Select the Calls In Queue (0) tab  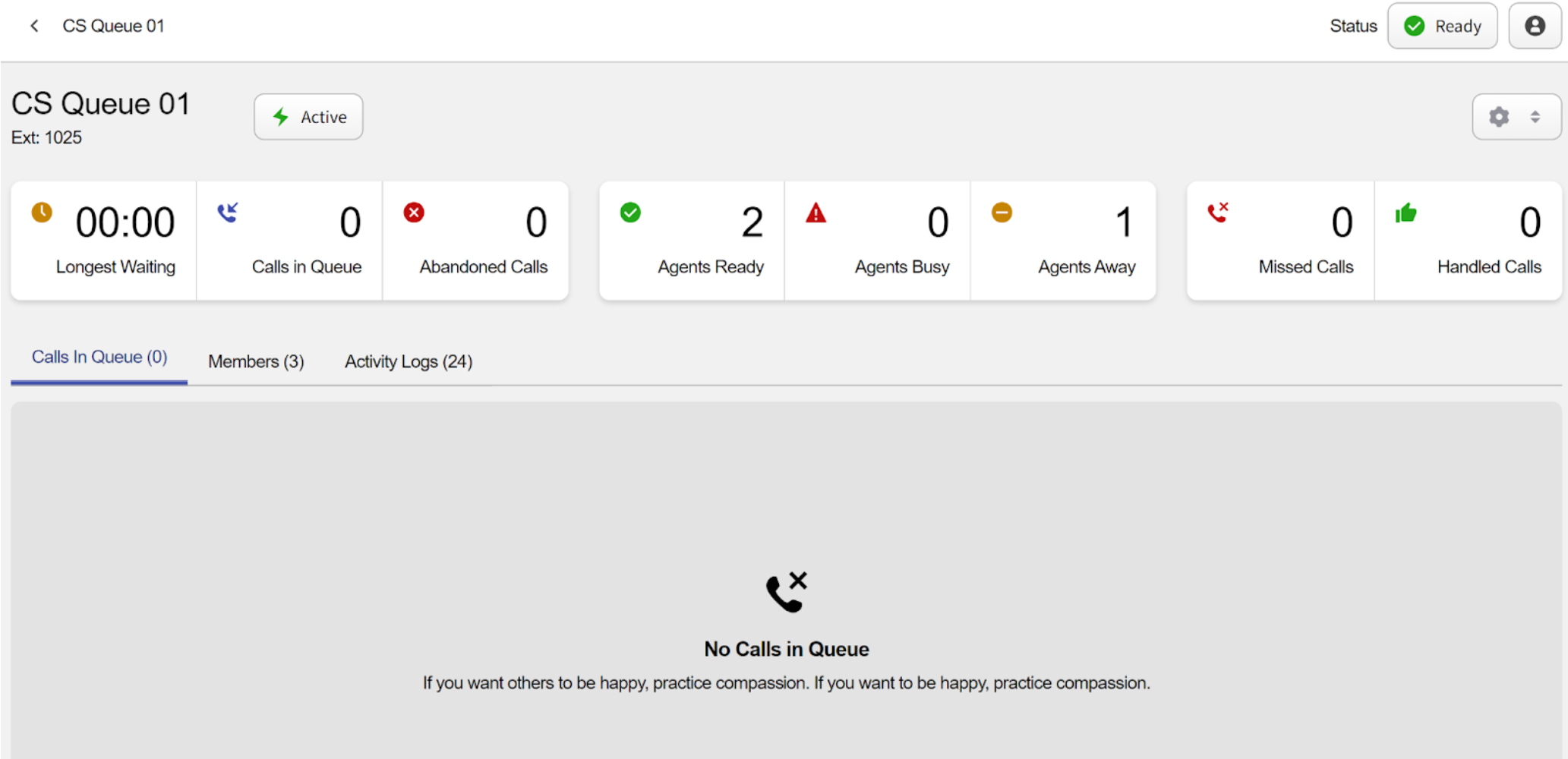point(99,357)
